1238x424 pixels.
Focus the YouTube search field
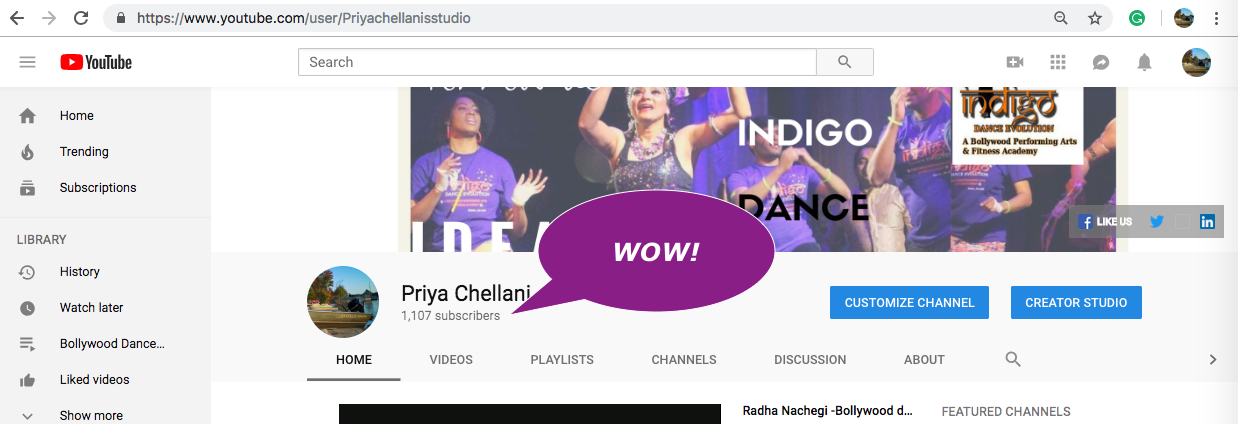(557, 62)
